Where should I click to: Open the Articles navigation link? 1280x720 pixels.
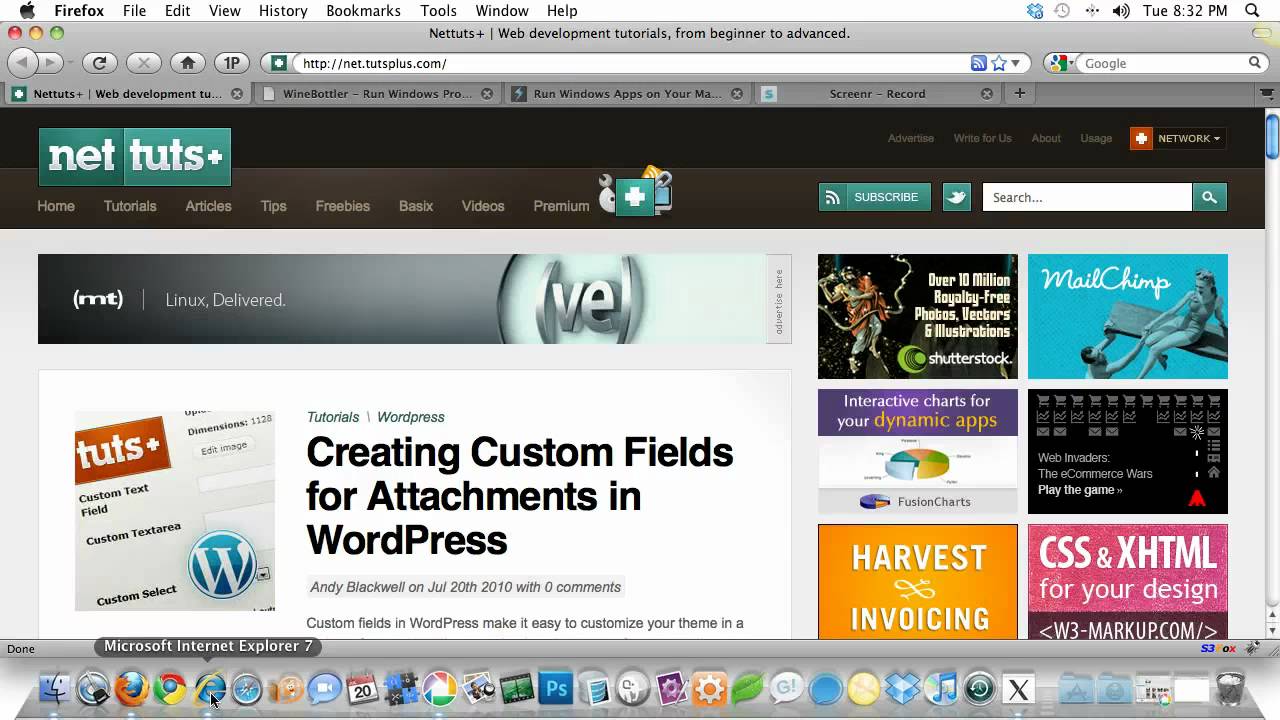click(208, 206)
